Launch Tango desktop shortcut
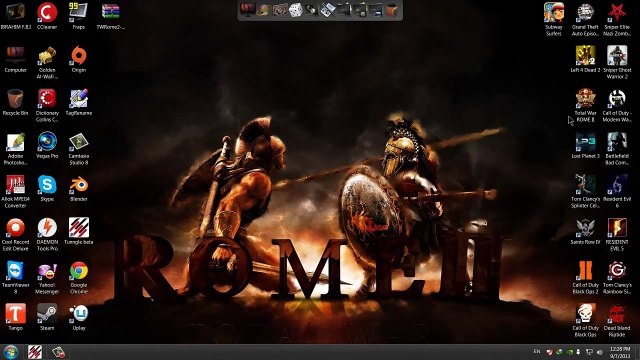The image size is (640, 360). coord(16,317)
